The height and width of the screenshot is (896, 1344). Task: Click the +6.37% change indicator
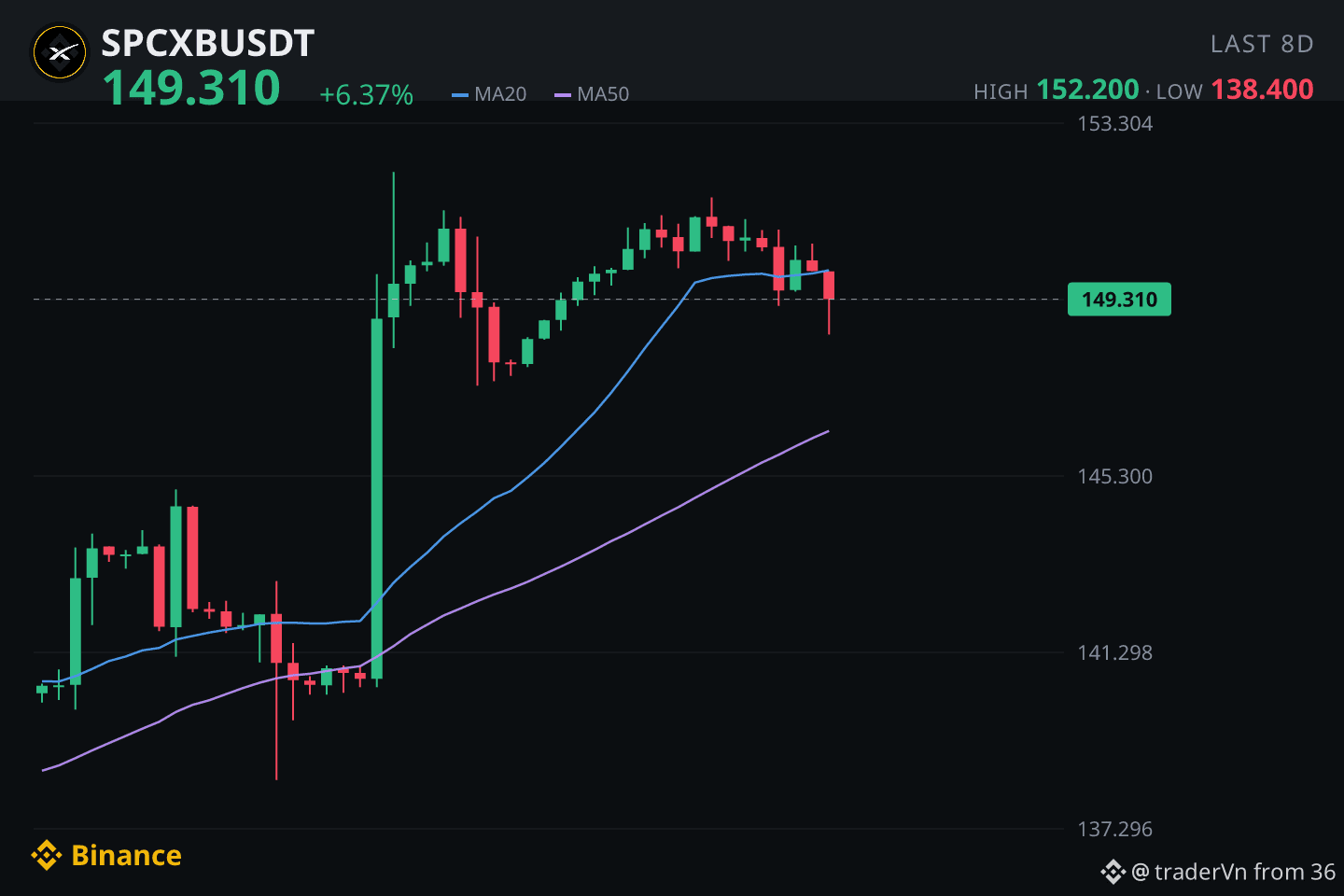coord(366,94)
